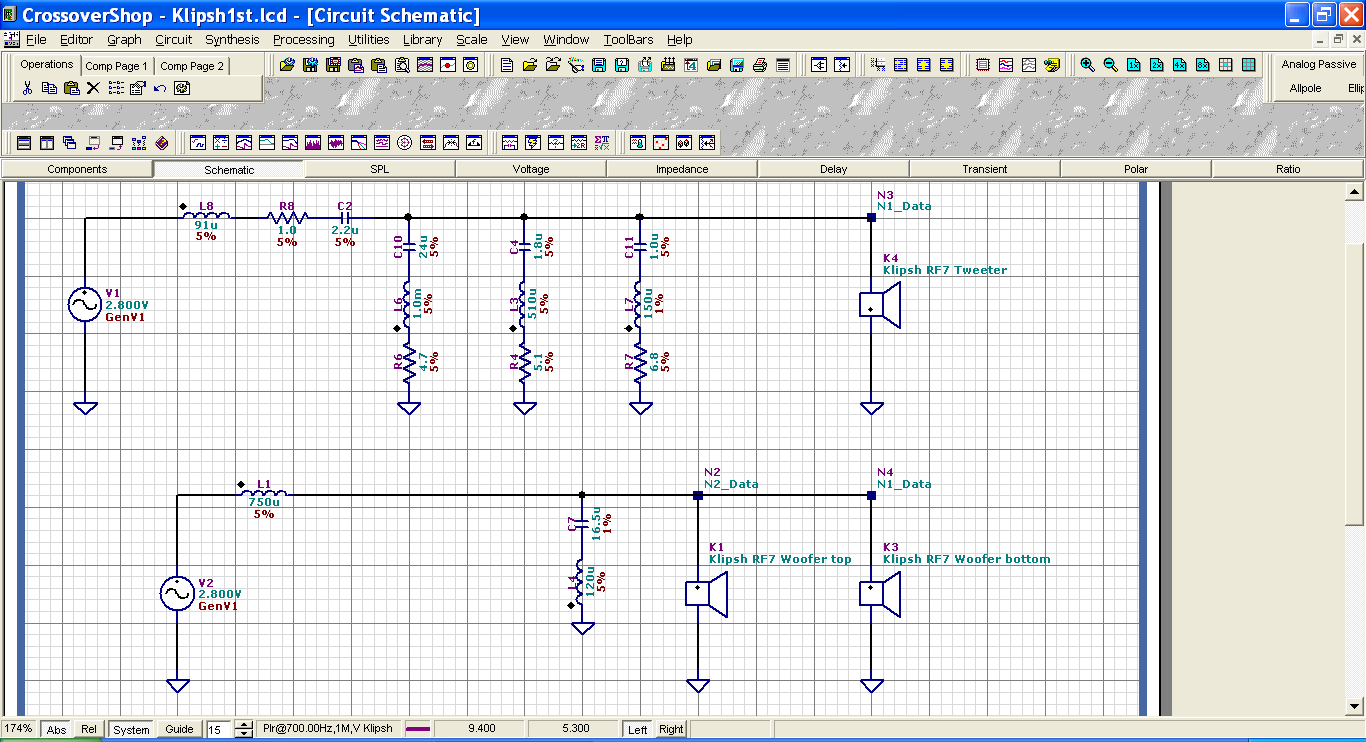Click the Zoom Out magnifier icon
This screenshot has height=742, width=1366.
[x=1110, y=65]
